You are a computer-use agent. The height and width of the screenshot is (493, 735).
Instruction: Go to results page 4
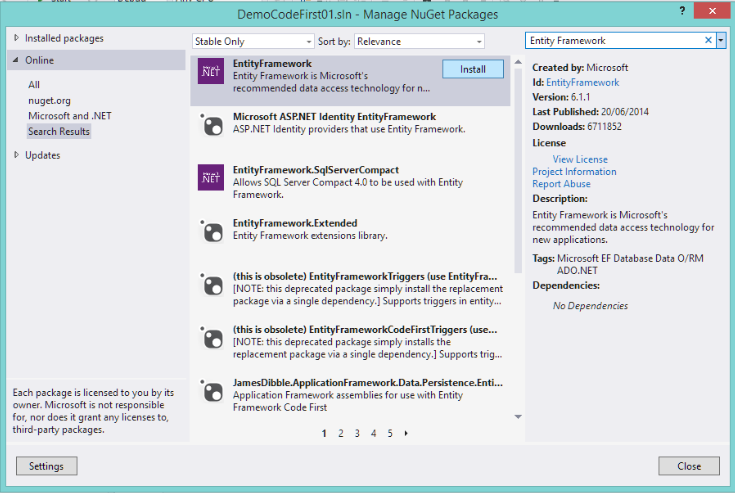(374, 433)
